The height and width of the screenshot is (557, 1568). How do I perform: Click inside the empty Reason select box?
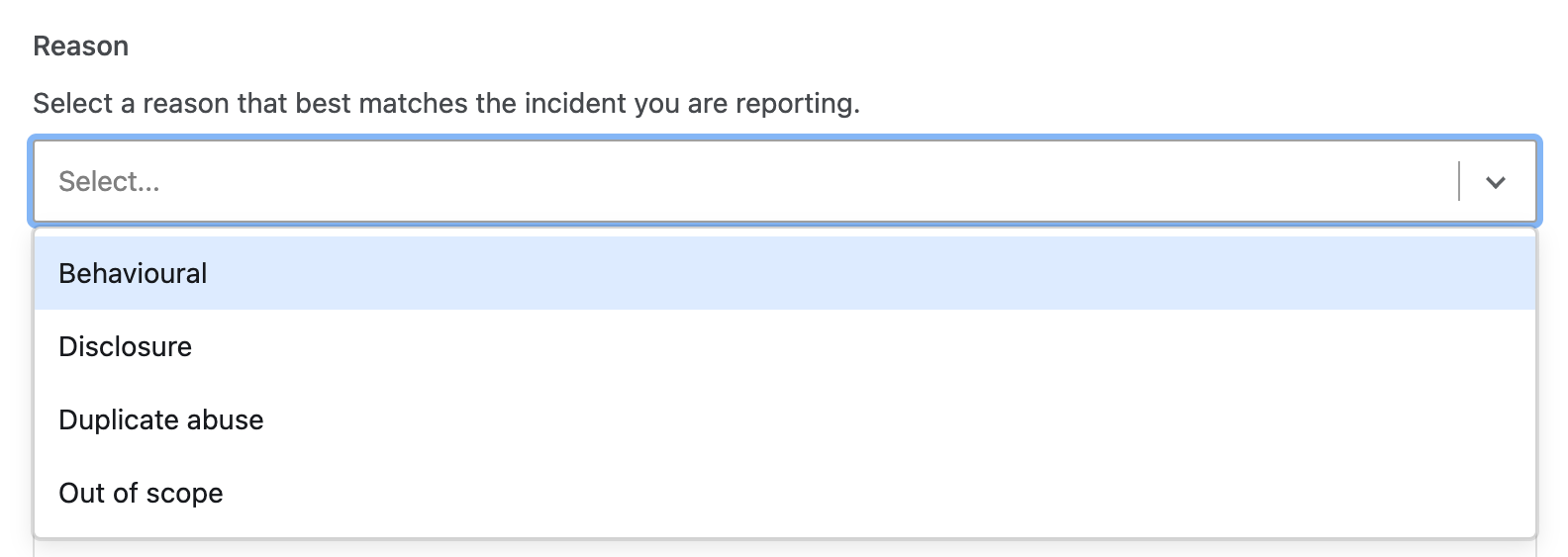785,181
